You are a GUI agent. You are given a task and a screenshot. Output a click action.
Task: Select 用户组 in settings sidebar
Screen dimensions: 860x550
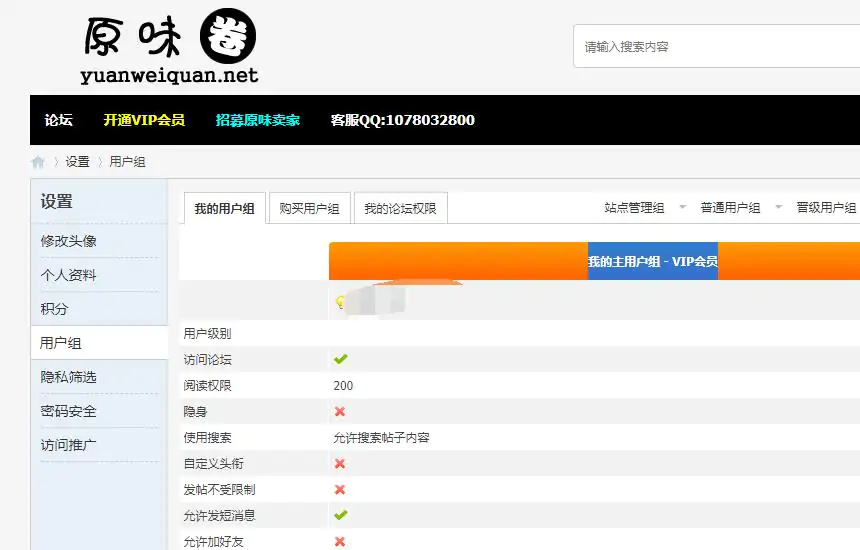pos(99,343)
